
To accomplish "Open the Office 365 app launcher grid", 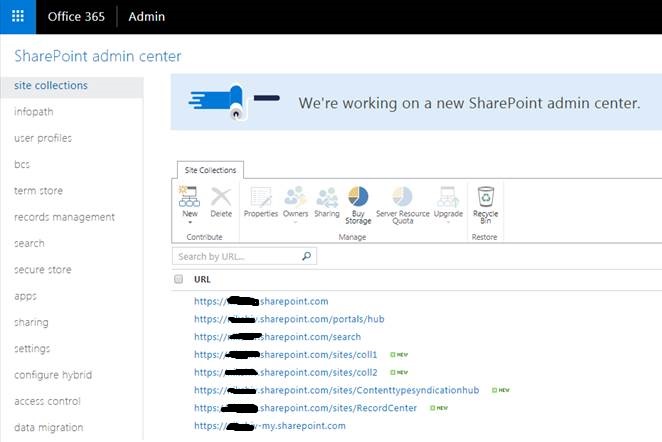I will click(18, 16).
